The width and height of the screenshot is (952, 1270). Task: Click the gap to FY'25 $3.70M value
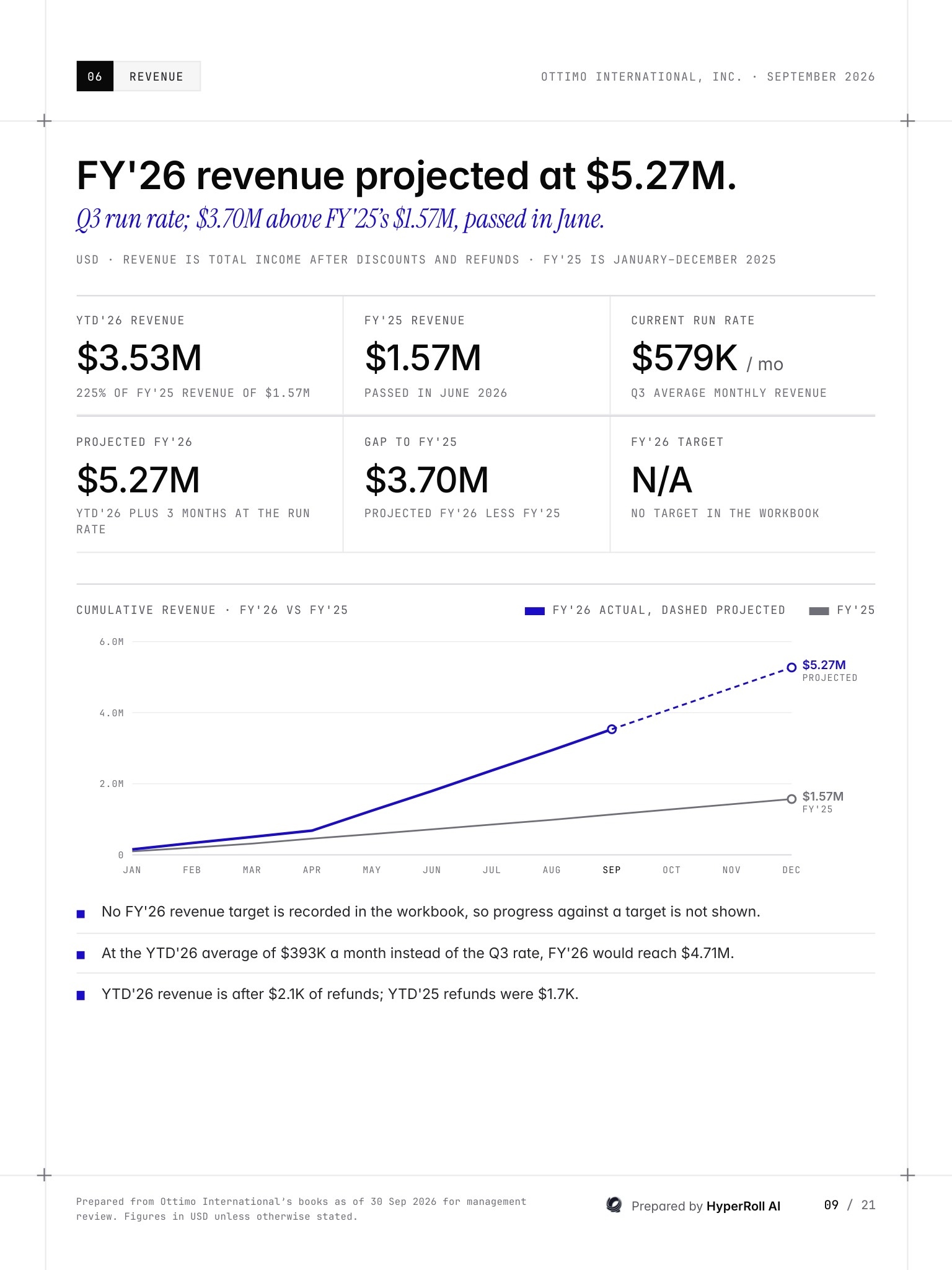tap(426, 479)
